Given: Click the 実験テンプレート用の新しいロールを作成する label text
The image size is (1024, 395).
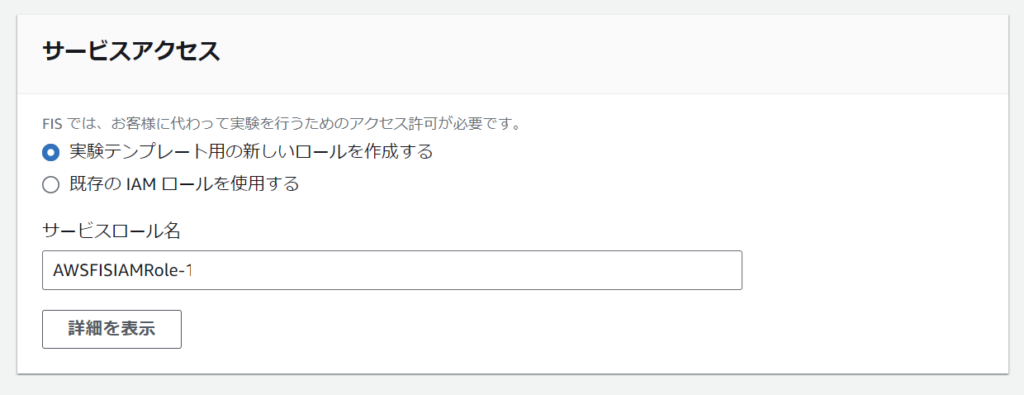Looking at the screenshot, I should pyautogui.click(x=251, y=152).
